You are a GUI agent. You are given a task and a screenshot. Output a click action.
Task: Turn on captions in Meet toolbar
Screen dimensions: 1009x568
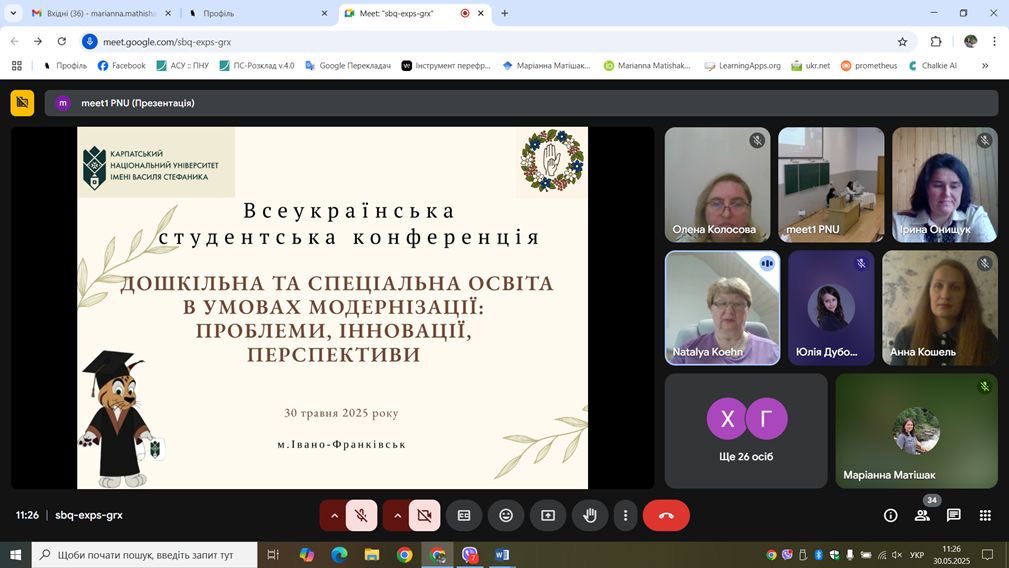pyautogui.click(x=464, y=515)
